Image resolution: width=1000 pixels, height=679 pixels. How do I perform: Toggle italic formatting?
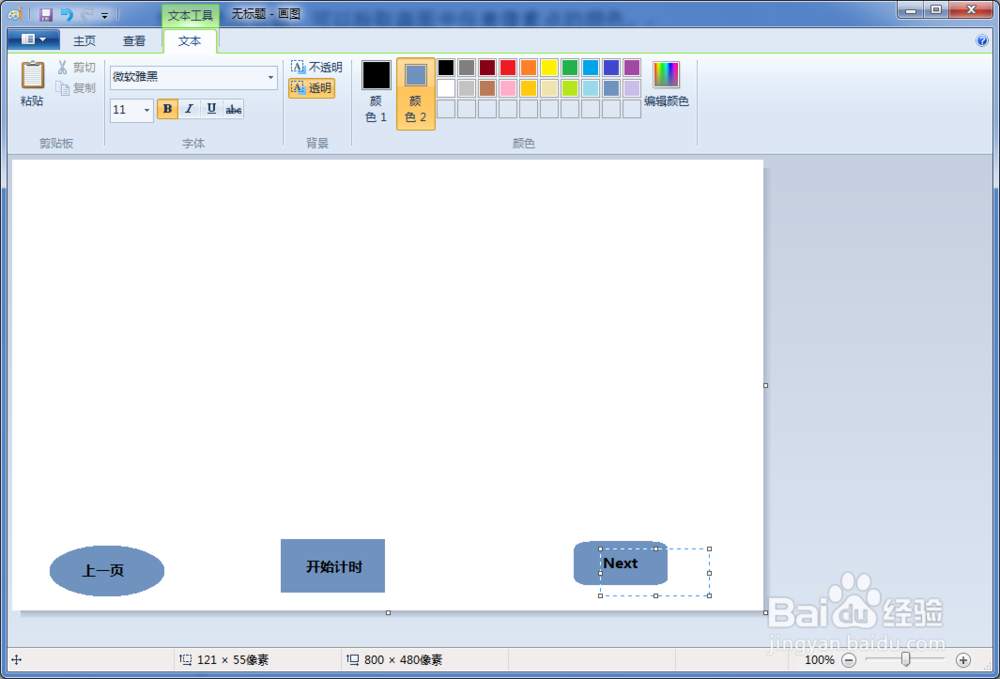[x=189, y=109]
